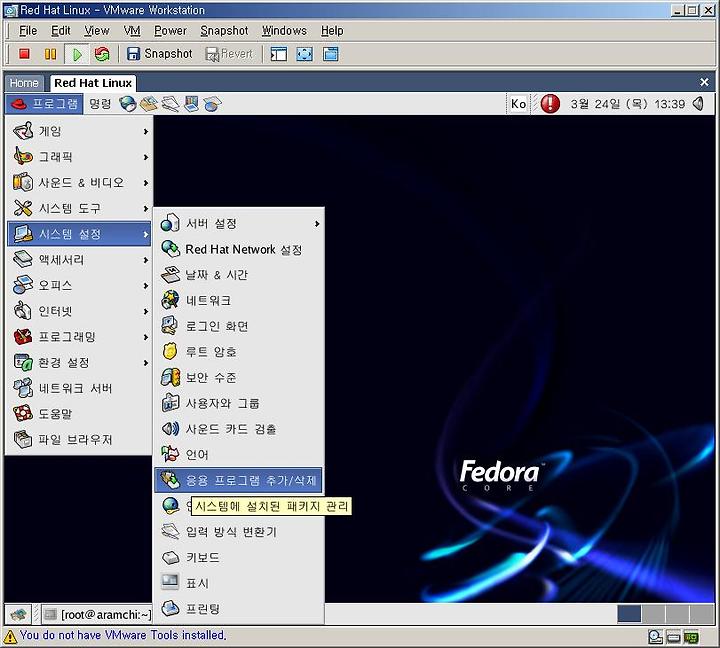This screenshot has height=648, width=720.
Task: Open Red Hat Network 설정
Action: pos(239,249)
